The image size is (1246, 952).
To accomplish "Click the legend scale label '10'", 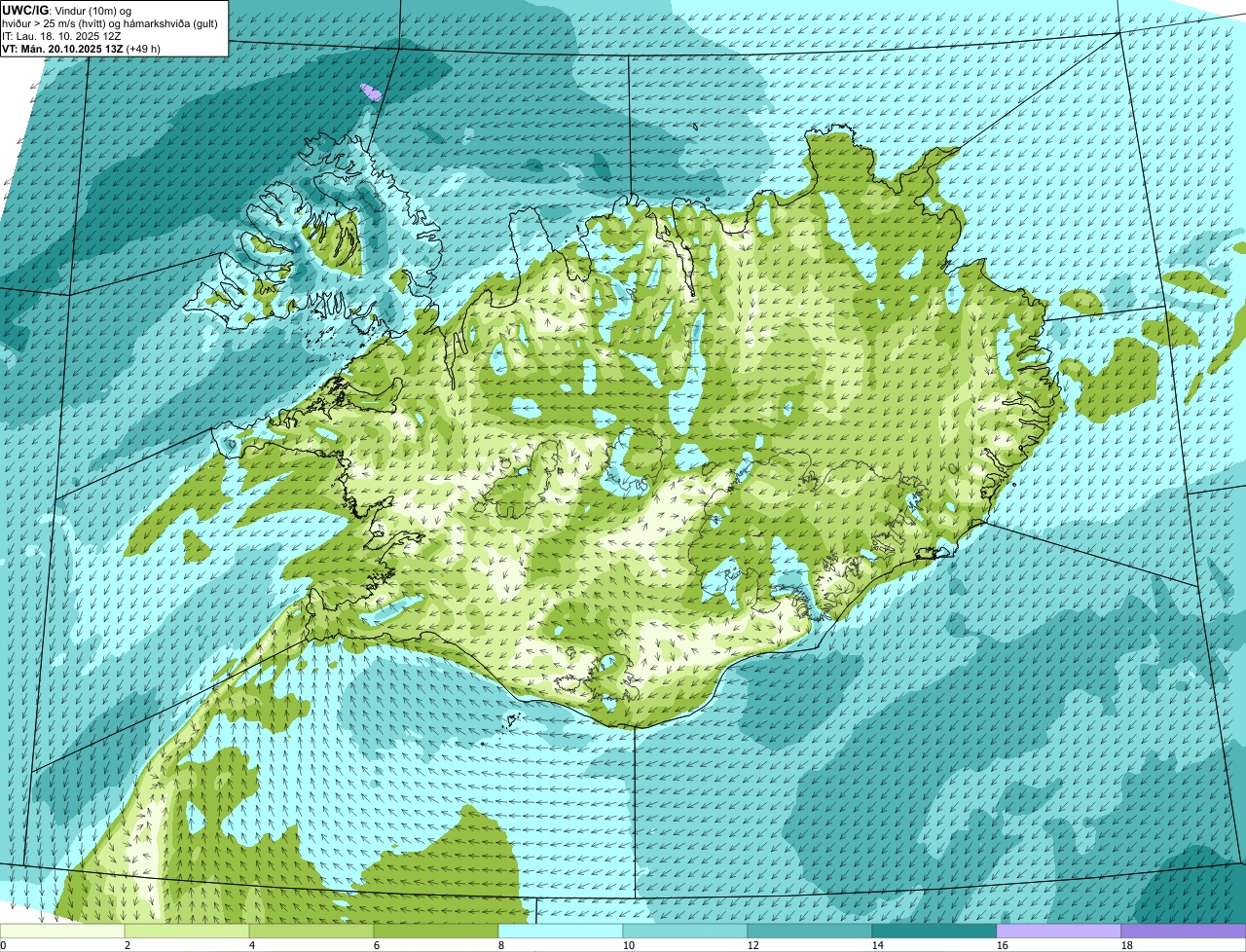I will click(x=629, y=945).
